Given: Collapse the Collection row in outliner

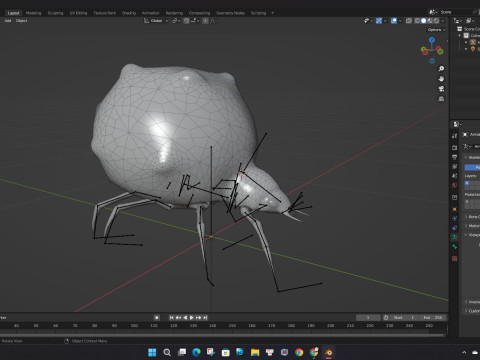Looking at the screenshot, I should [x=460, y=35].
